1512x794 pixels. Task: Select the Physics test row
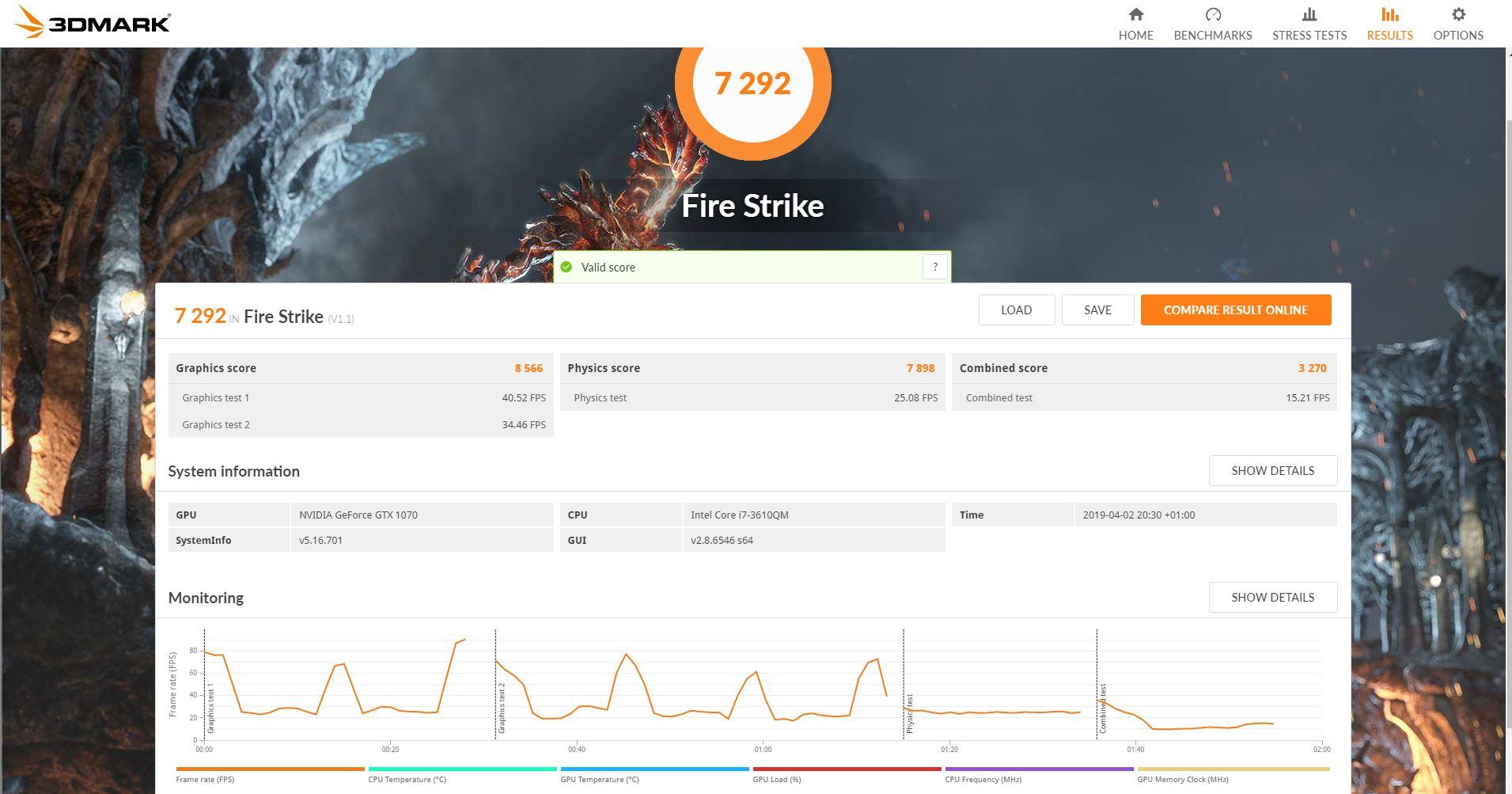point(752,397)
